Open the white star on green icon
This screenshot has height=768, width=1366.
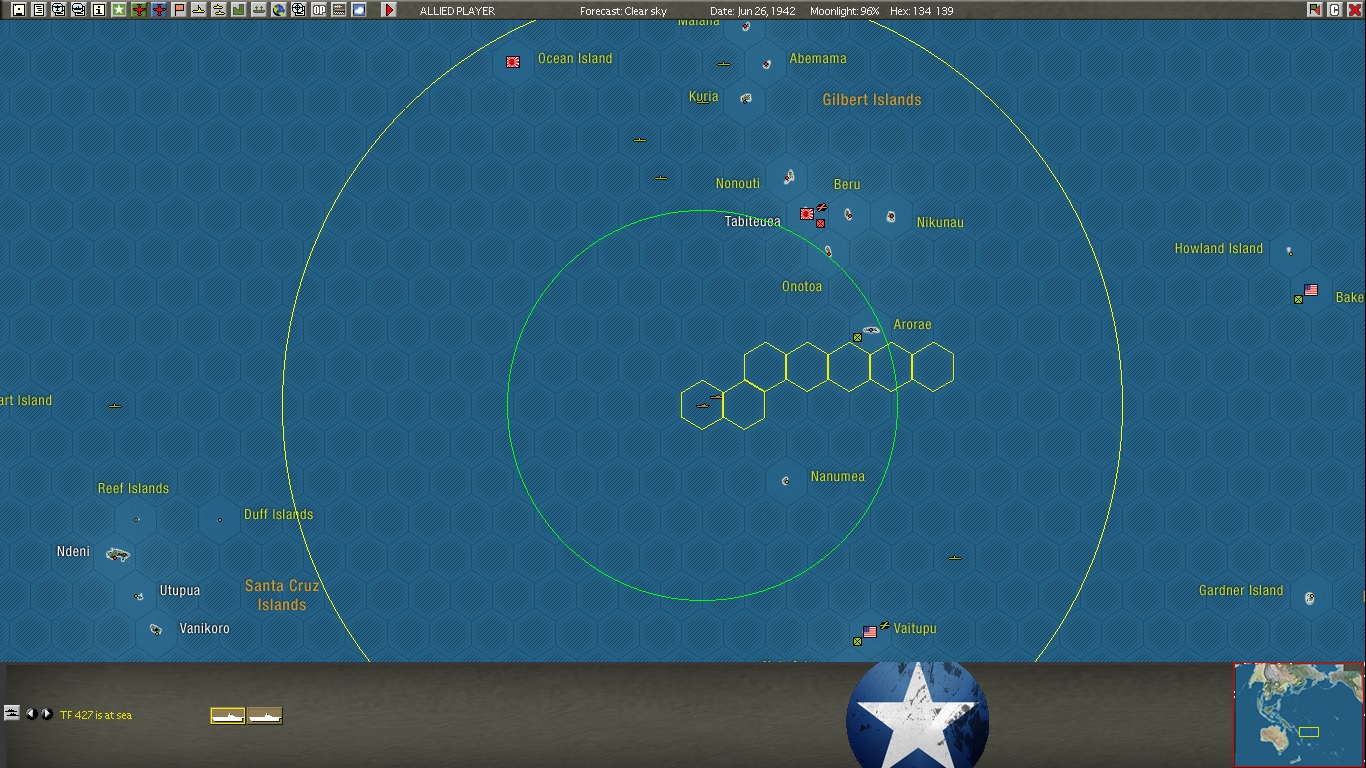point(119,10)
